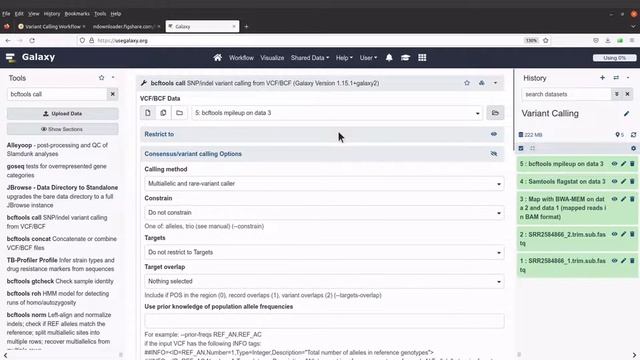
Task: Clear history dataset search (X)
Action: tap(627, 94)
